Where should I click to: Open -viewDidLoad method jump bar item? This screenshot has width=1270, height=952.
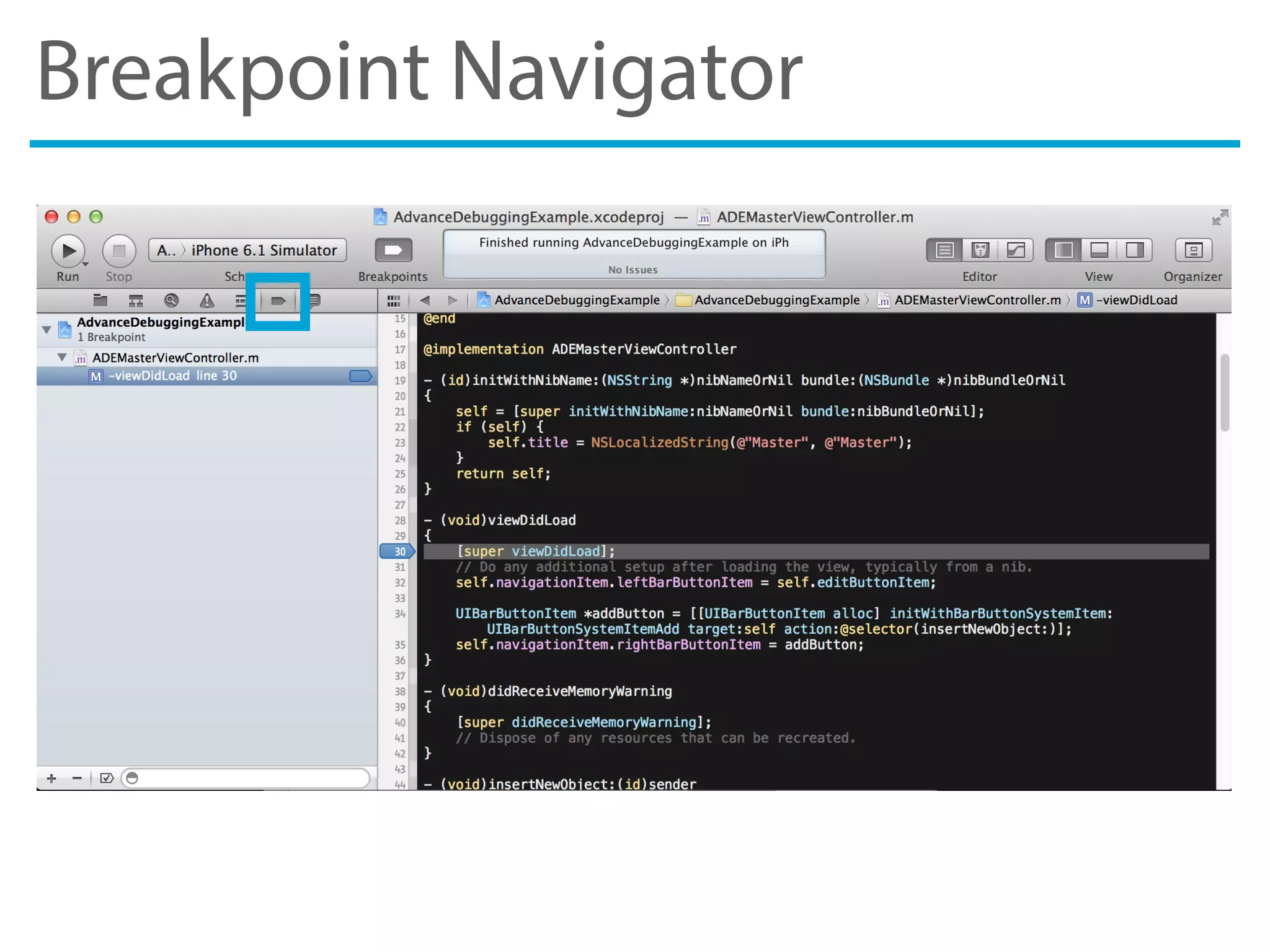[x=1127, y=301]
